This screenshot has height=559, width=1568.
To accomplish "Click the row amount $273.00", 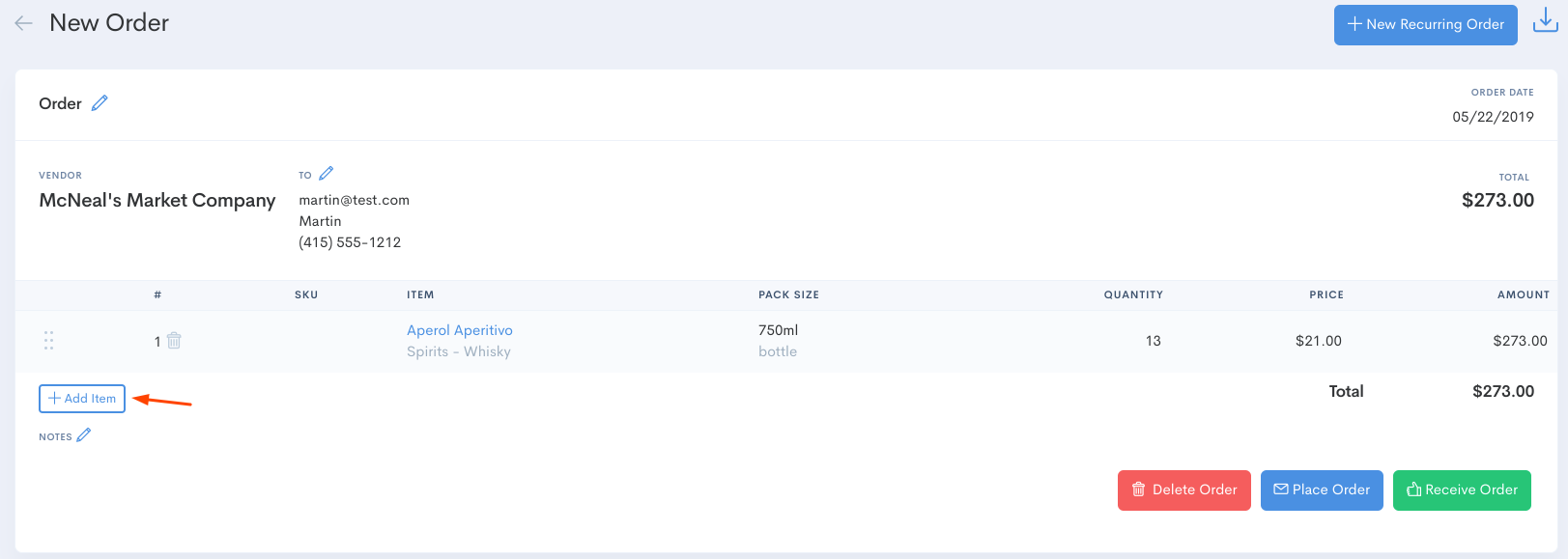I will [x=1520, y=341].
